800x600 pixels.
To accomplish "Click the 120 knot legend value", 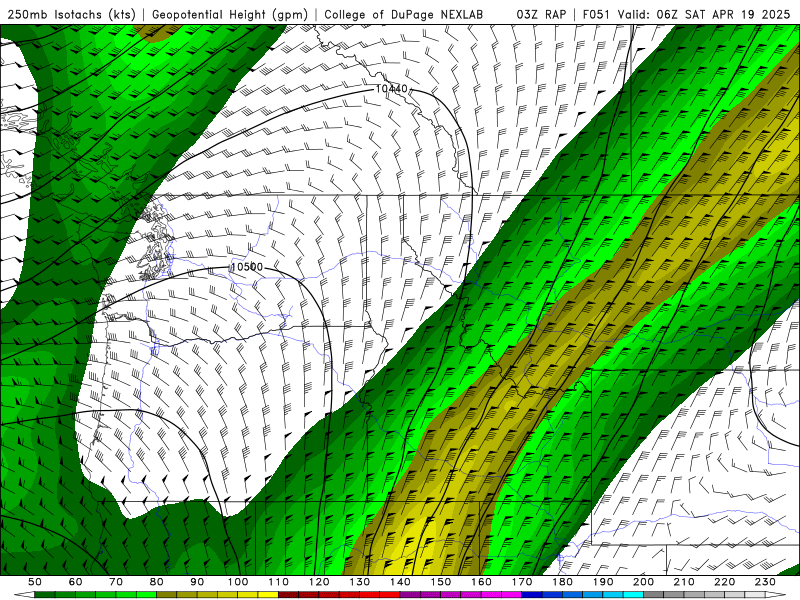I will 319,582.
